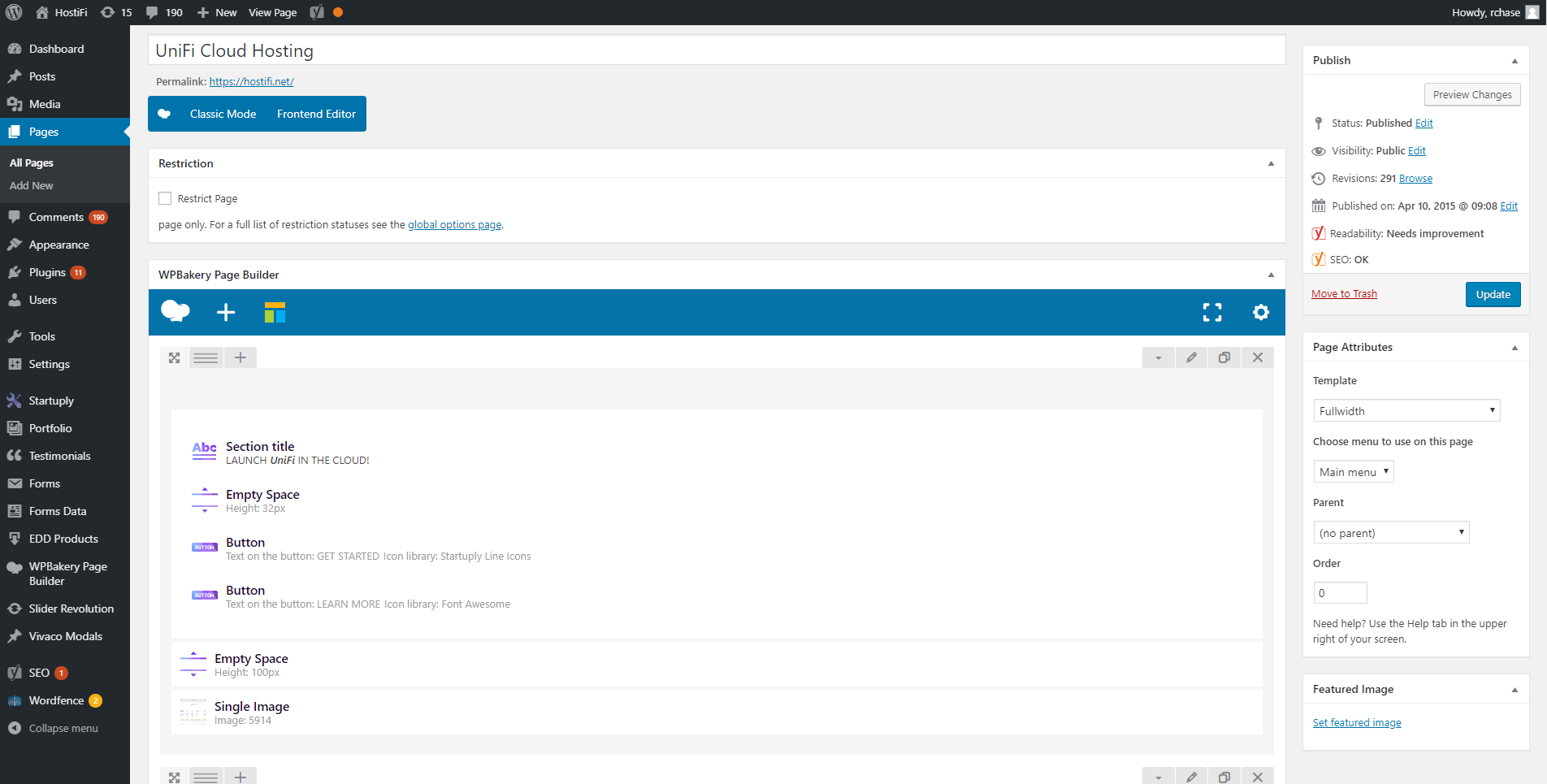1547x784 pixels.
Task: Edit first row with the pencil icon
Action: point(1191,357)
